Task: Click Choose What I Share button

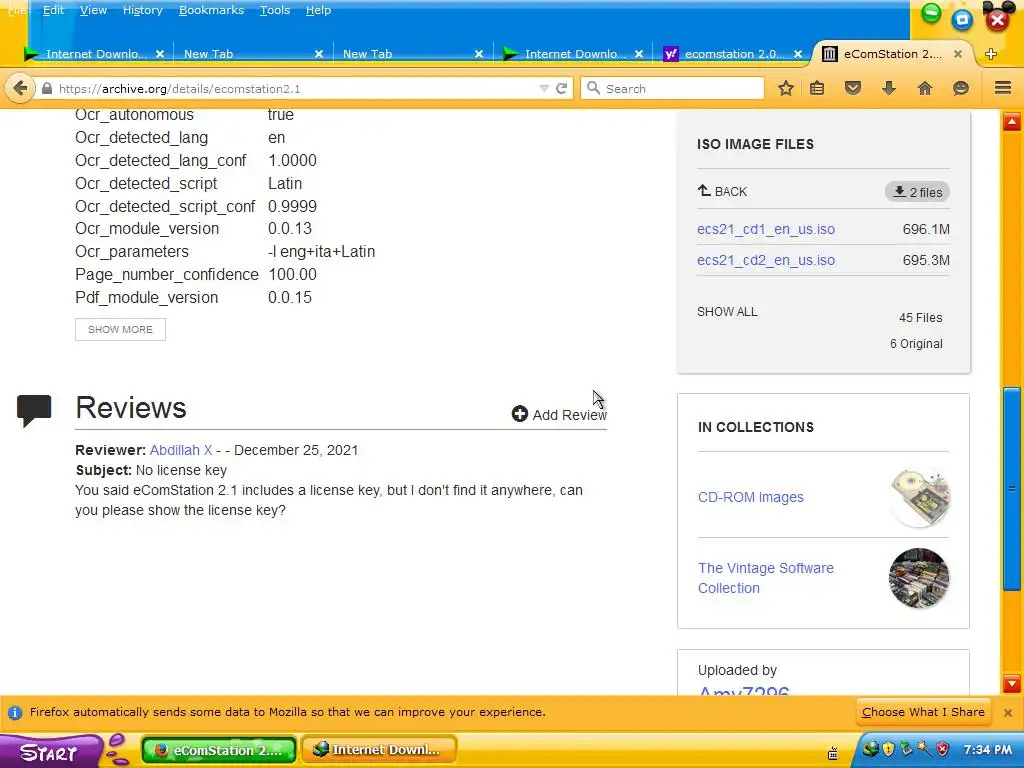Action: coord(923,712)
